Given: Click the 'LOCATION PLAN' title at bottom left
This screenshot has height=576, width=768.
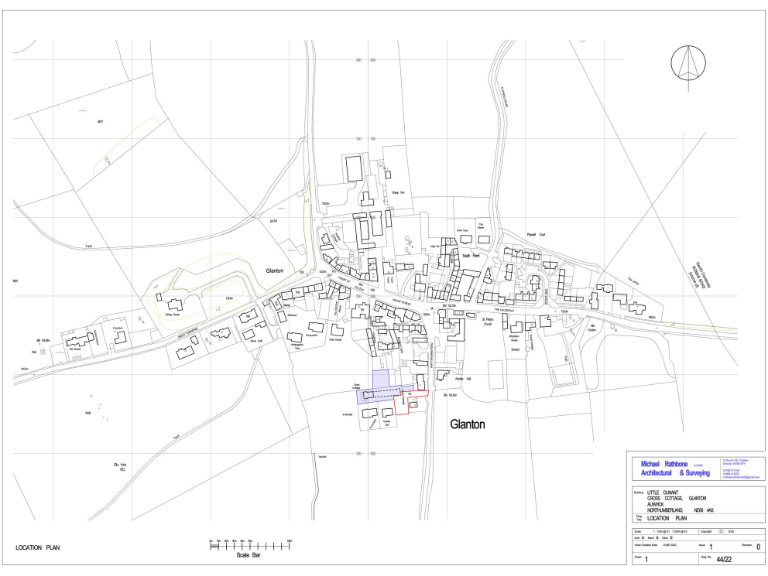Looking at the screenshot, I should click(38, 548).
